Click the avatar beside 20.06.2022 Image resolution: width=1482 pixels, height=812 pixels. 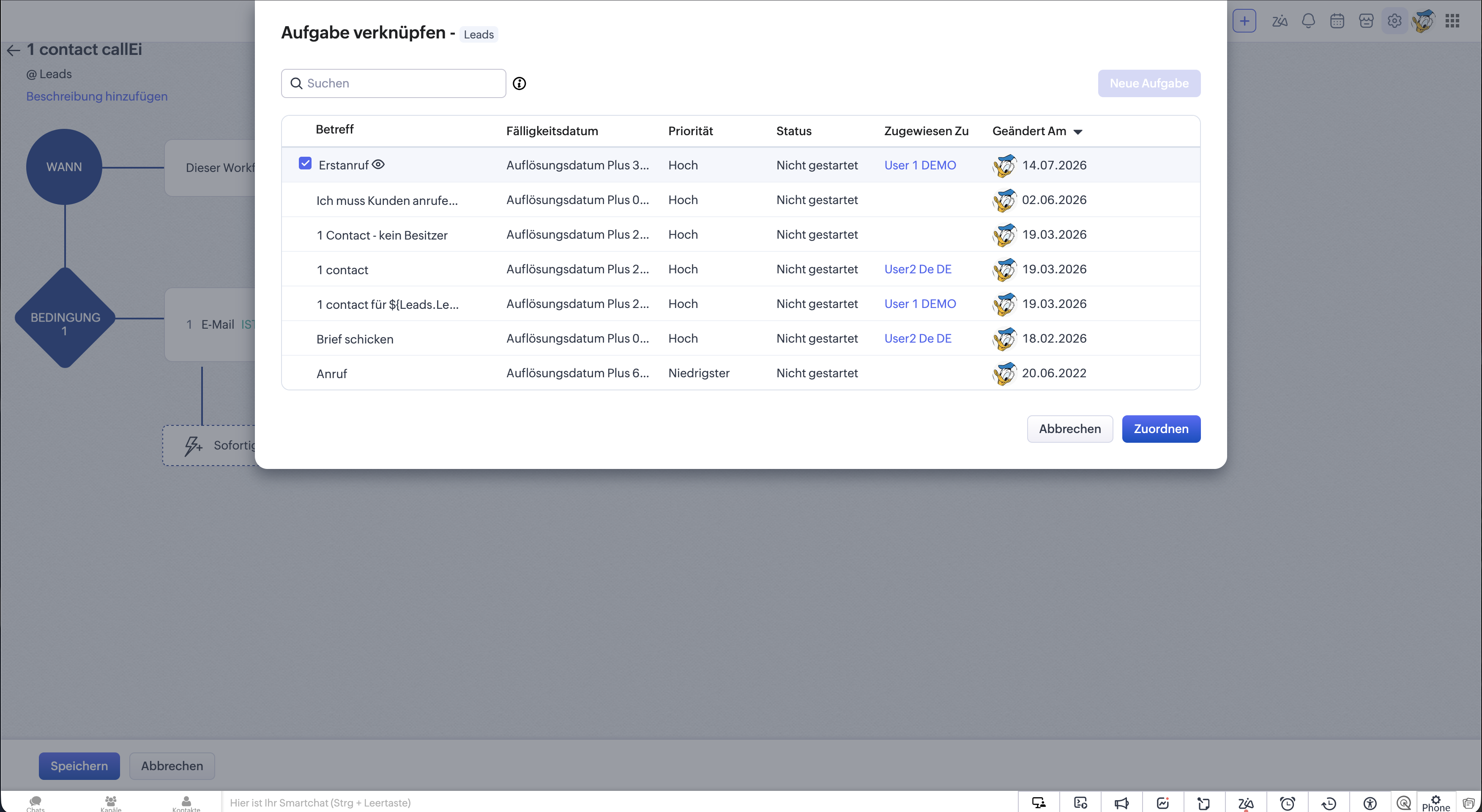click(1004, 373)
